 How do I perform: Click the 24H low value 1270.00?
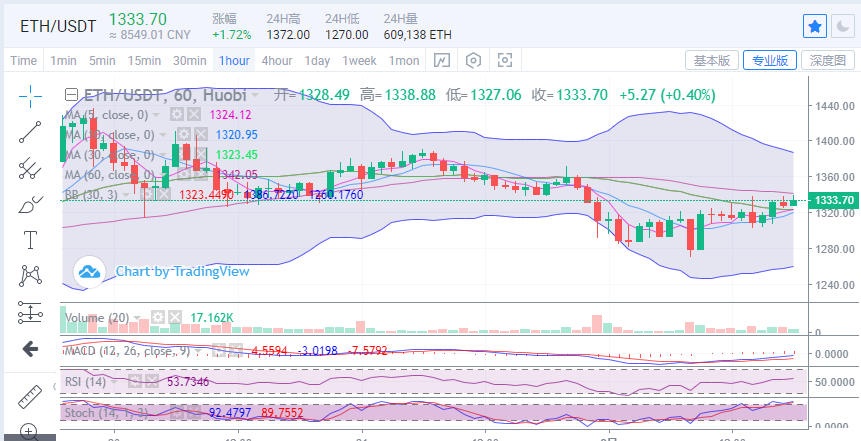[x=346, y=35]
